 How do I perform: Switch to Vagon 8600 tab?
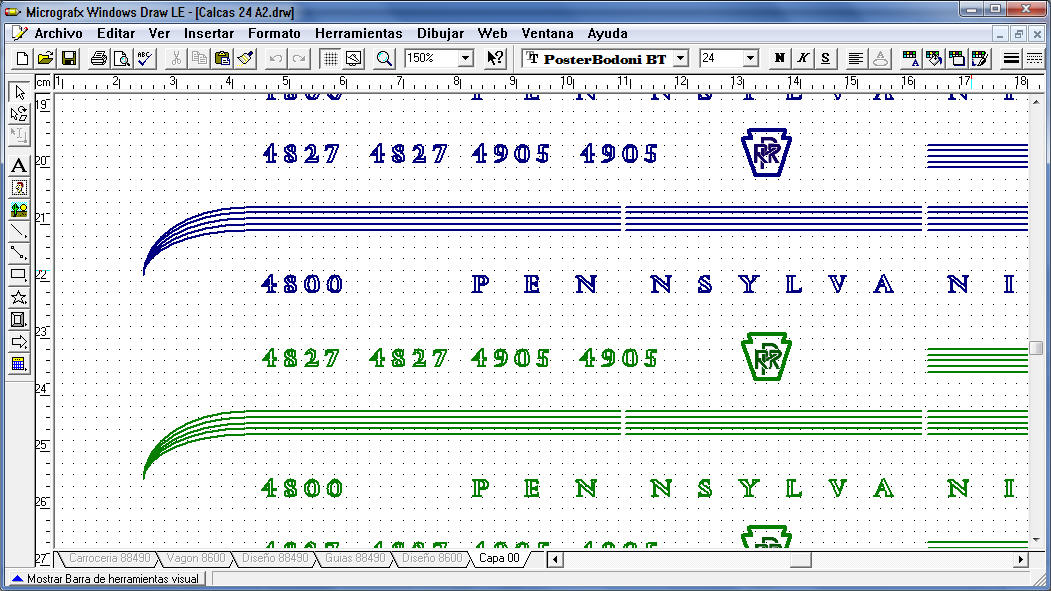(196, 558)
